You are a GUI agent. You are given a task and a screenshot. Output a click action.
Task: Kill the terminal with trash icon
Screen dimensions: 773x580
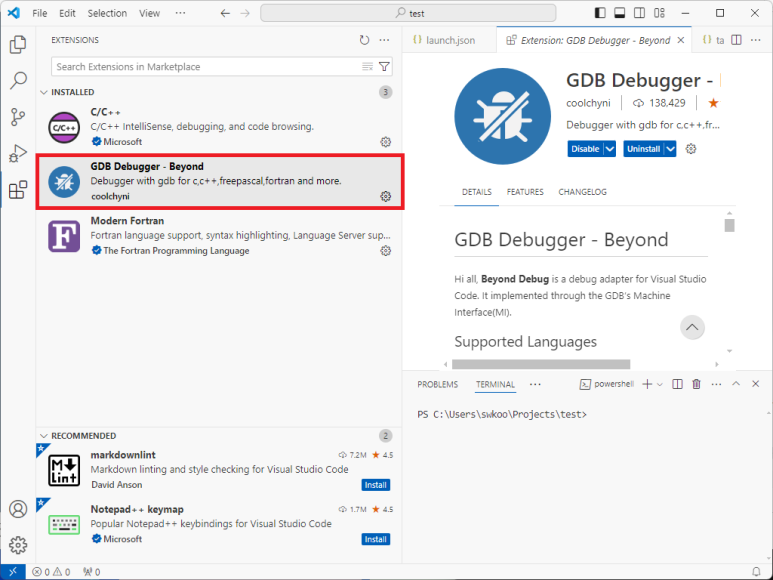(696, 384)
